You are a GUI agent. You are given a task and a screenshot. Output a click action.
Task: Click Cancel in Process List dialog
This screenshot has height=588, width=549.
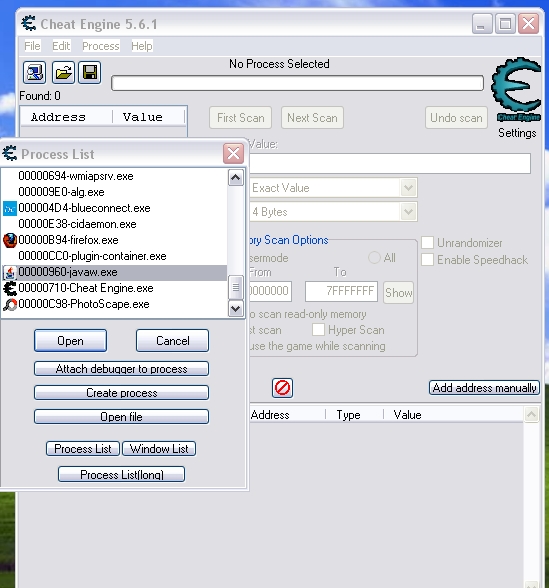pyautogui.click(x=172, y=340)
